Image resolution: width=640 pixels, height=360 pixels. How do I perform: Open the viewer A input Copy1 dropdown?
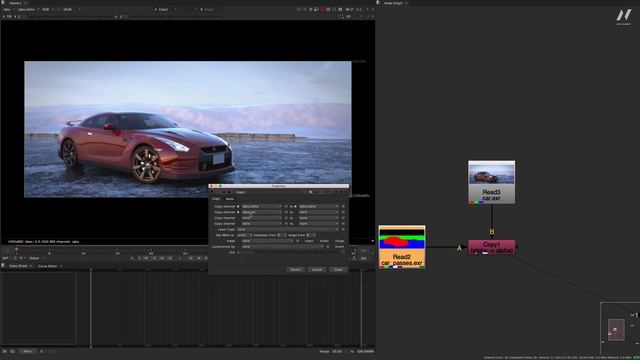(x=165, y=9)
